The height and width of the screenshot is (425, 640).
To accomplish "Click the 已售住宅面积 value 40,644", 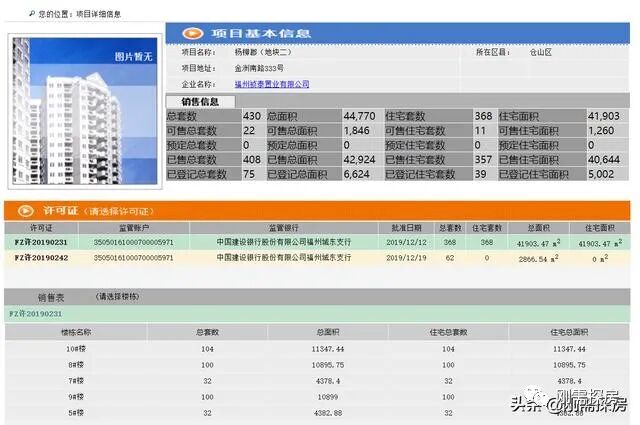I will click(604, 160).
